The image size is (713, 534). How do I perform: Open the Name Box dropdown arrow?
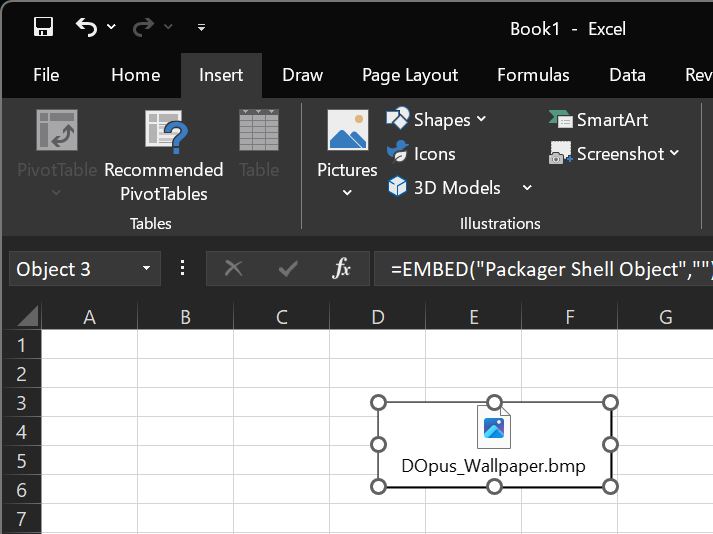(146, 268)
